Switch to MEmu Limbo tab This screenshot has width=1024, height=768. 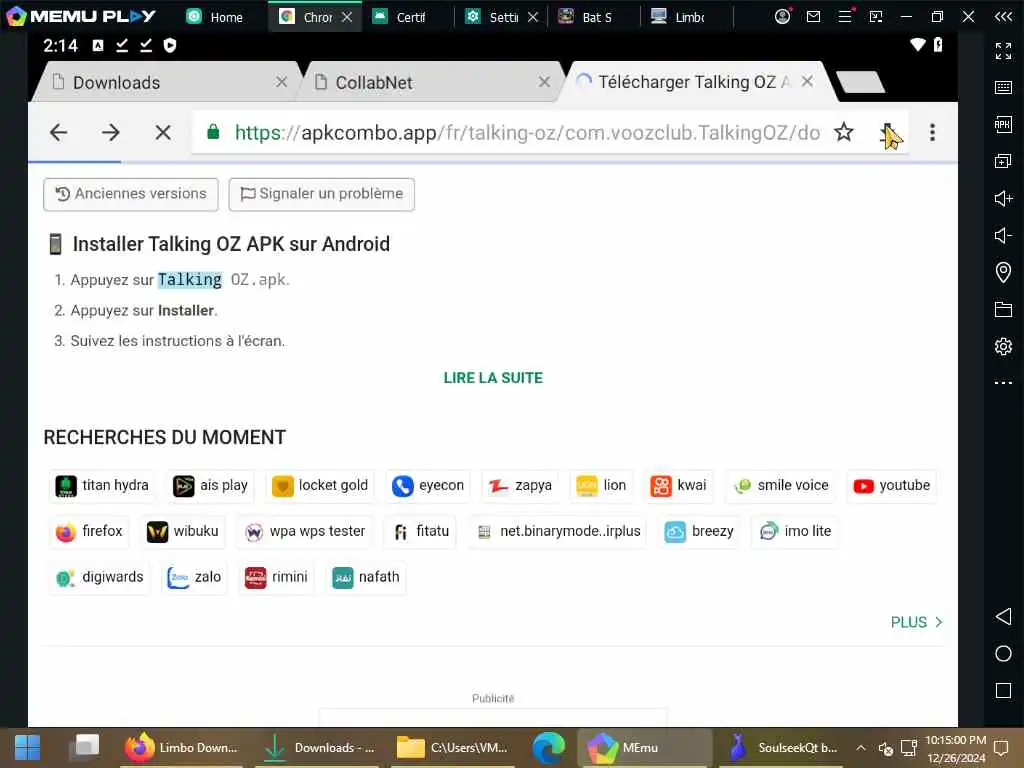(679, 17)
